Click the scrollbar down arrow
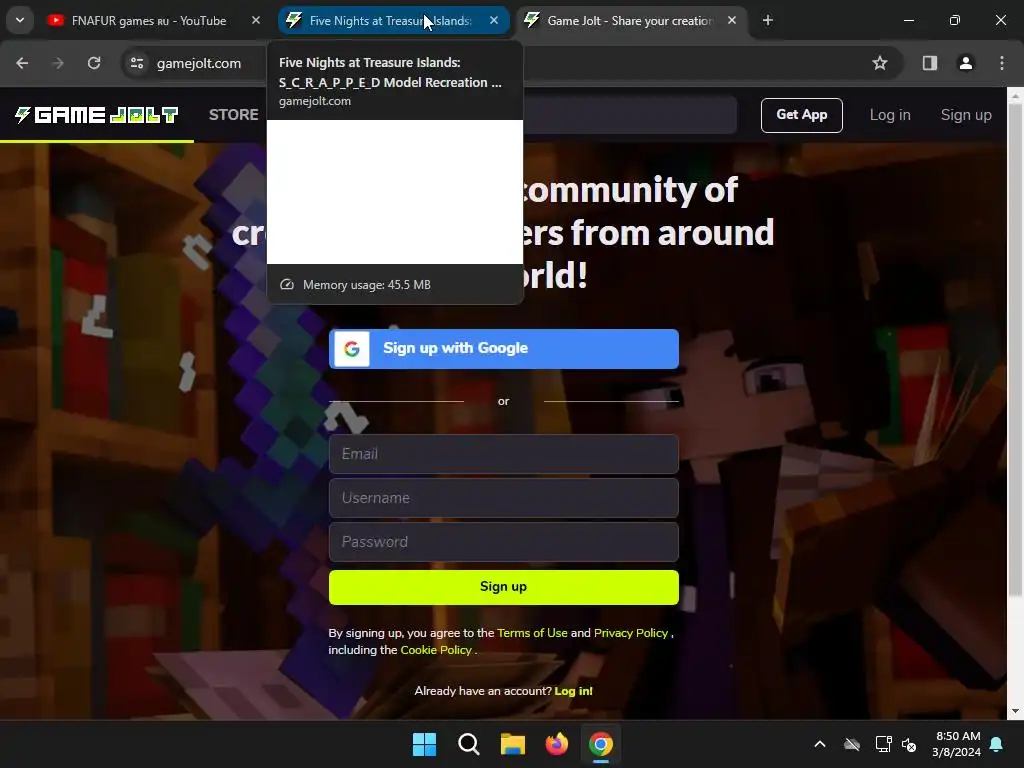The height and width of the screenshot is (768, 1024). (x=1015, y=711)
